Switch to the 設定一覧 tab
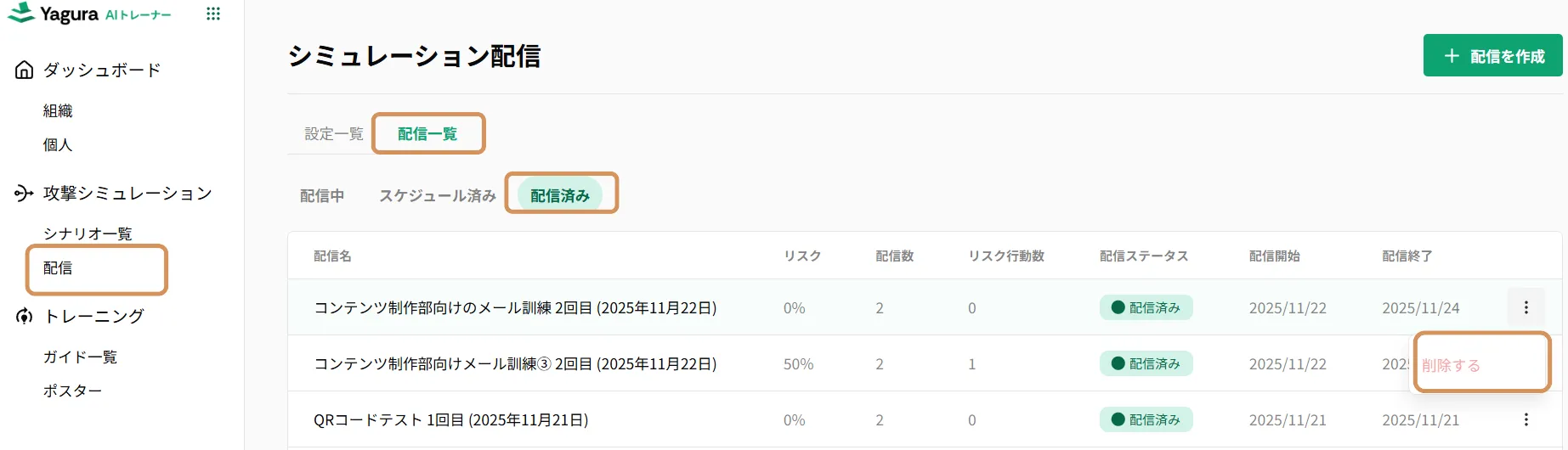Image resolution: width=1568 pixels, height=450 pixels. [334, 134]
